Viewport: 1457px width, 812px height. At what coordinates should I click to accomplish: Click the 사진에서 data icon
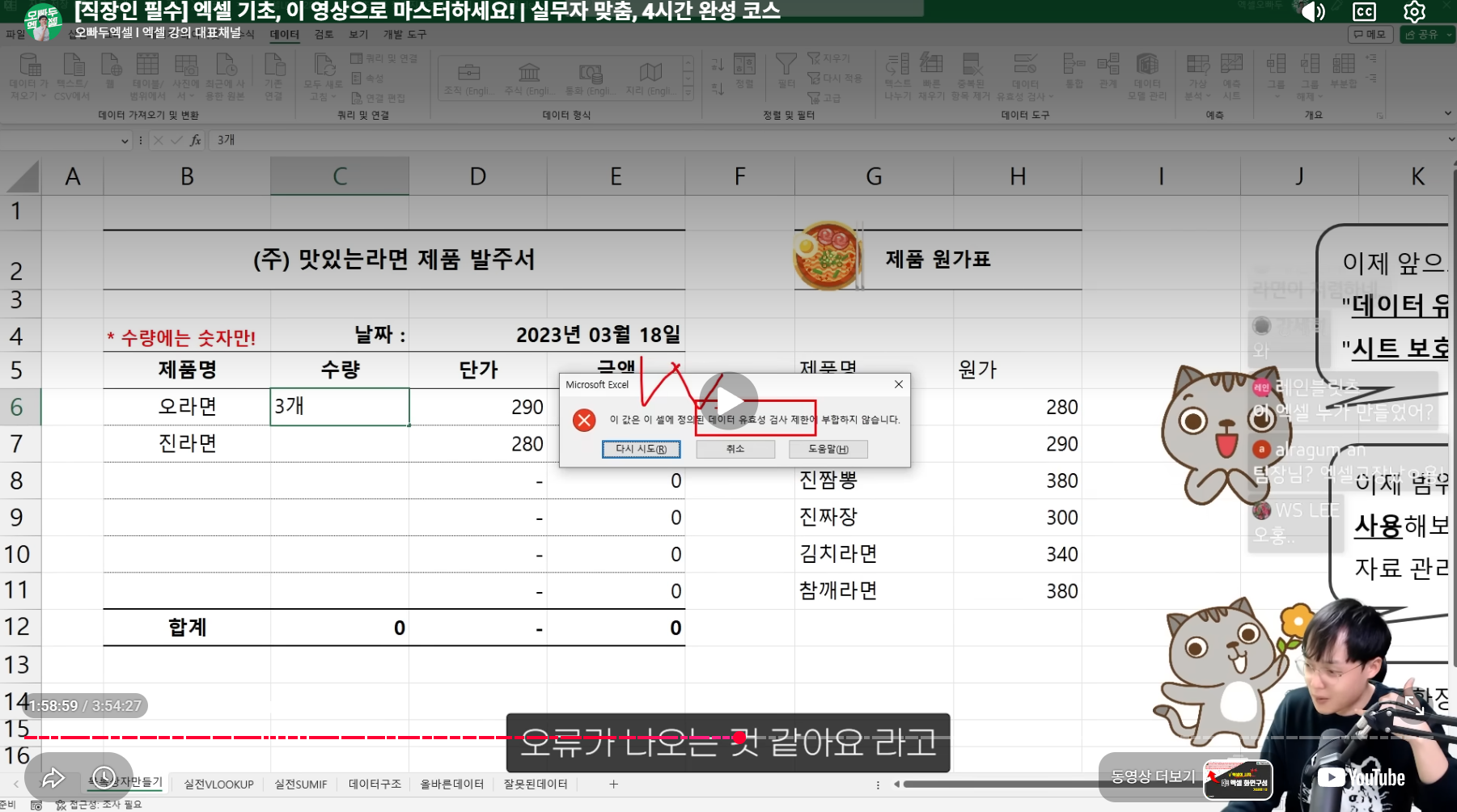tap(185, 77)
